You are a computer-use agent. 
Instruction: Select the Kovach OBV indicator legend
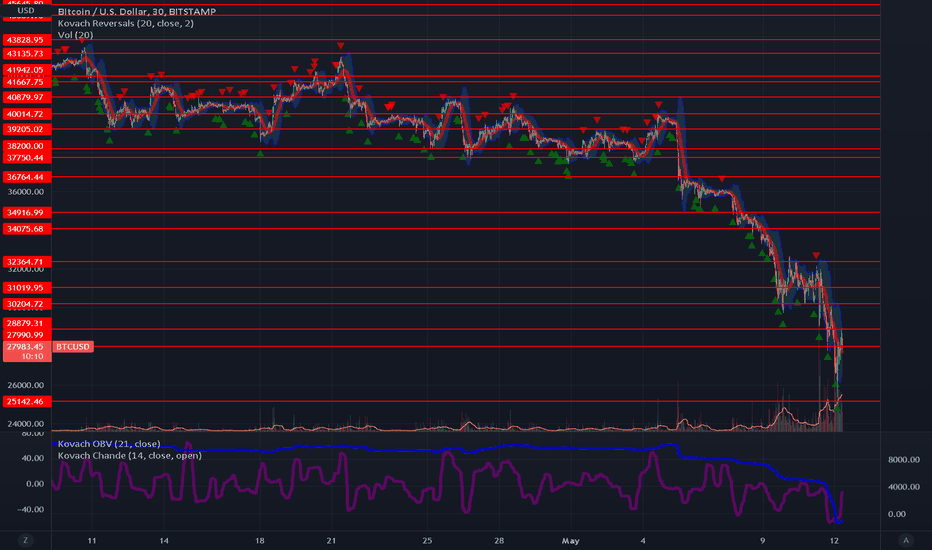(x=109, y=444)
